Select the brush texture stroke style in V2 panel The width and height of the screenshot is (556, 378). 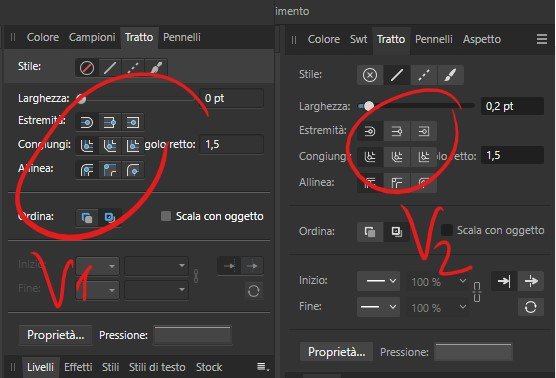coord(451,75)
